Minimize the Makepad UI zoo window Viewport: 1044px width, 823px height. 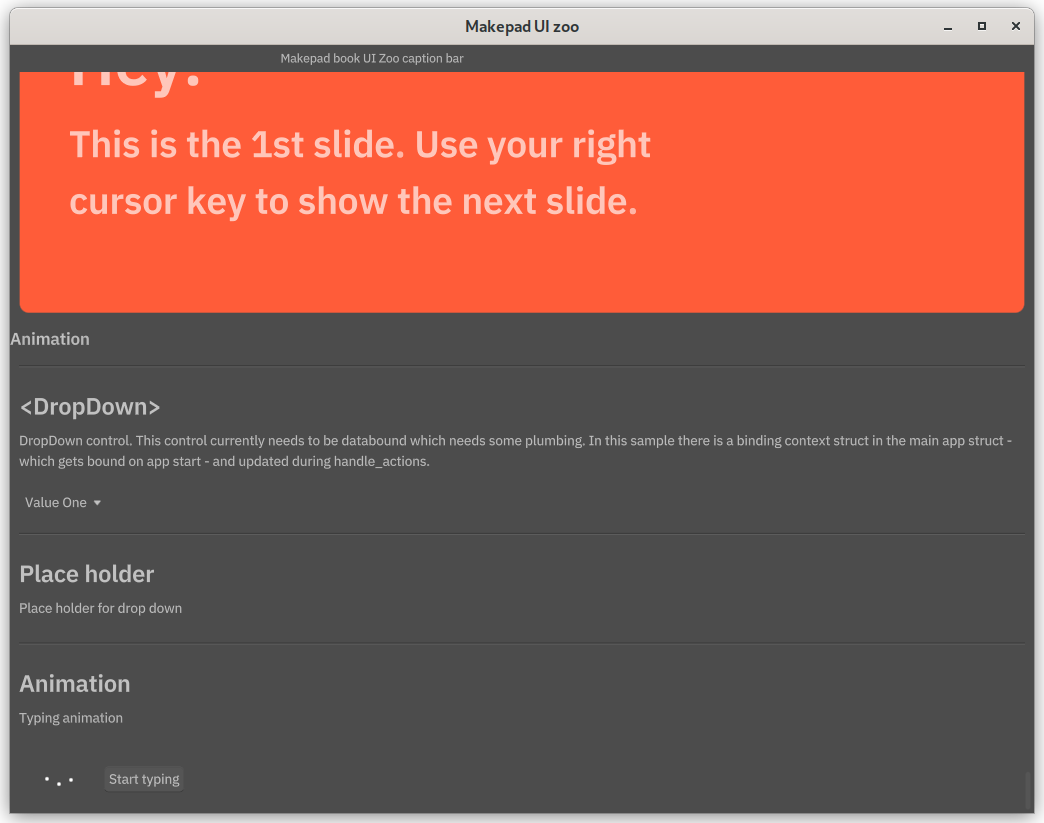pos(948,27)
